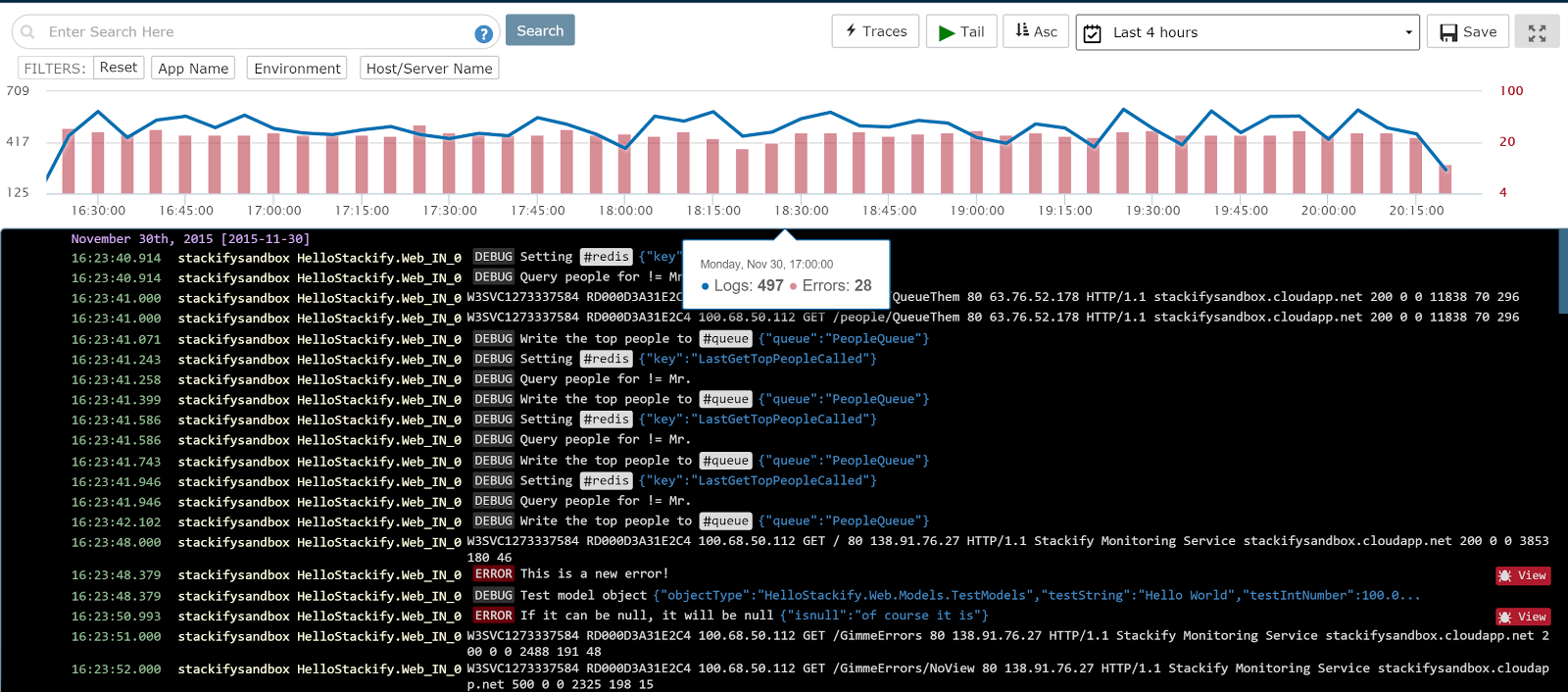1568x692 pixels.
Task: Click {"queue":"PeopleQueue"} JSON at 16:23:41.071
Action: click(844, 339)
